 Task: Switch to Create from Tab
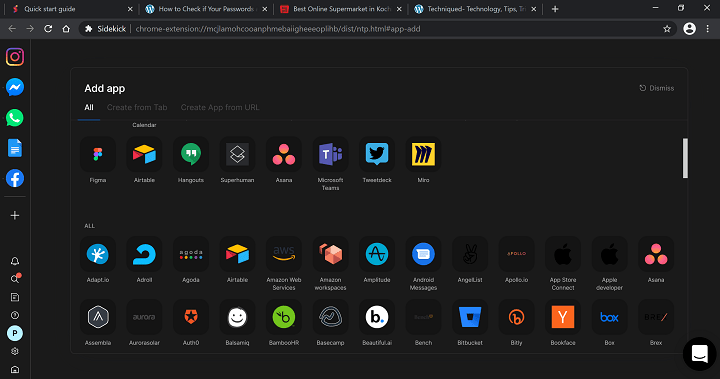137,107
